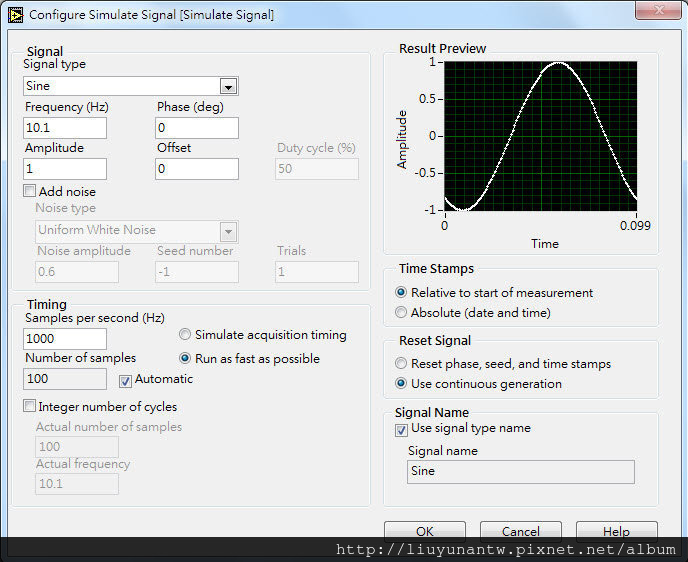
Task: Click the Help button
Action: pos(616,531)
